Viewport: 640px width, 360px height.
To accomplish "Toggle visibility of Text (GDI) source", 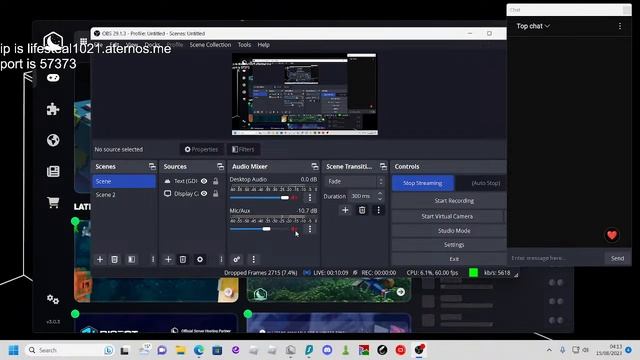I will click(x=204, y=181).
